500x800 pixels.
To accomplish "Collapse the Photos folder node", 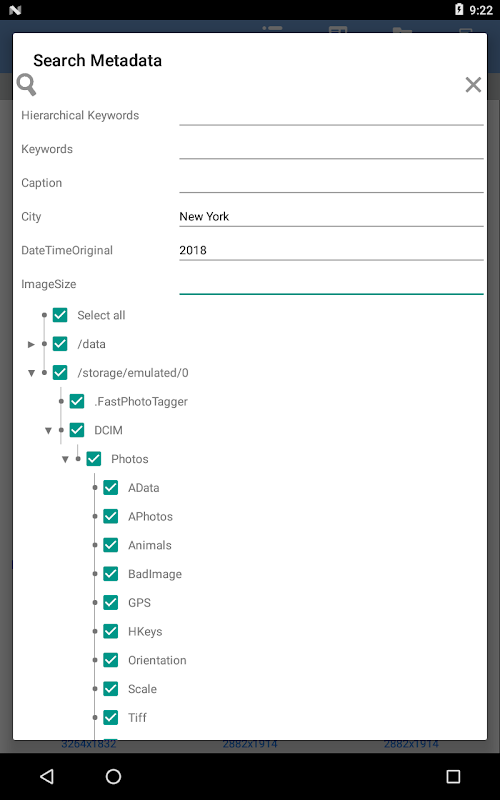I will click(x=65, y=459).
